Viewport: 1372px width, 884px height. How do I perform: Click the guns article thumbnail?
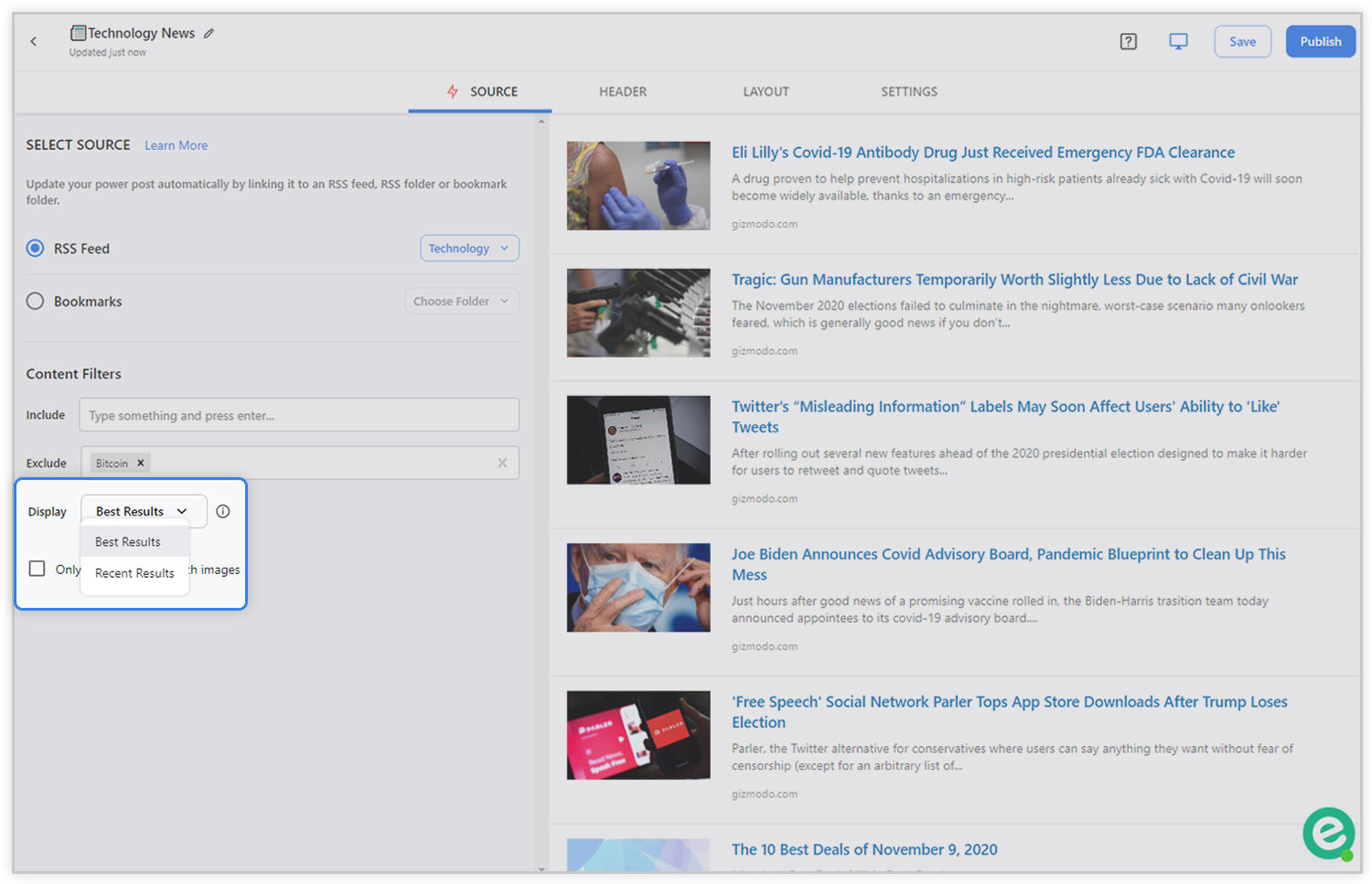[x=638, y=313]
